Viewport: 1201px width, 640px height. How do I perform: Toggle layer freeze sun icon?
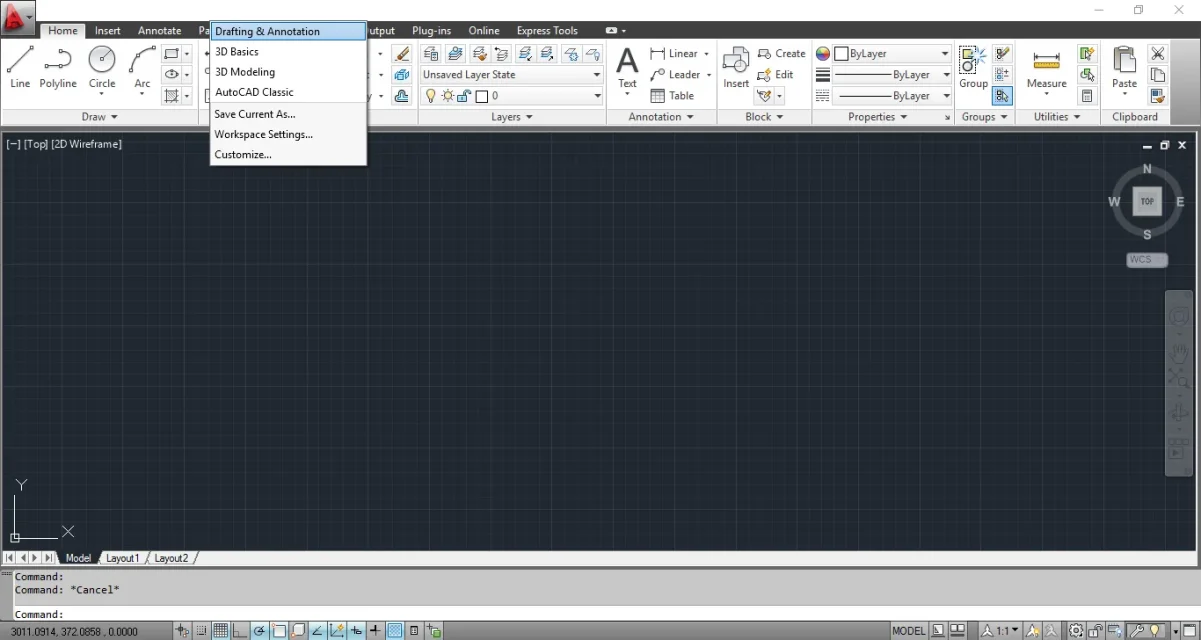[447, 96]
